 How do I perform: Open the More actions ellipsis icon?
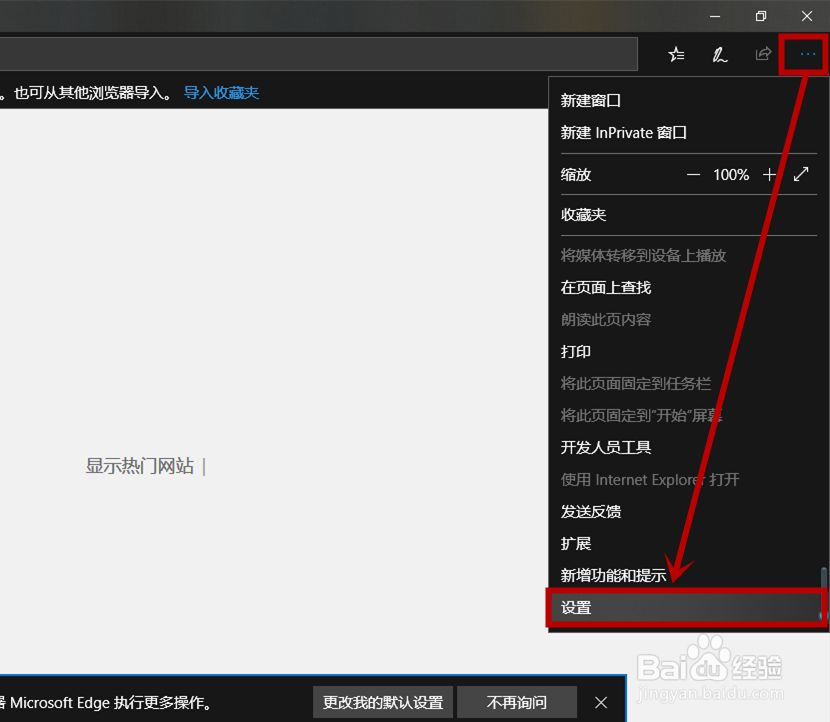(804, 54)
